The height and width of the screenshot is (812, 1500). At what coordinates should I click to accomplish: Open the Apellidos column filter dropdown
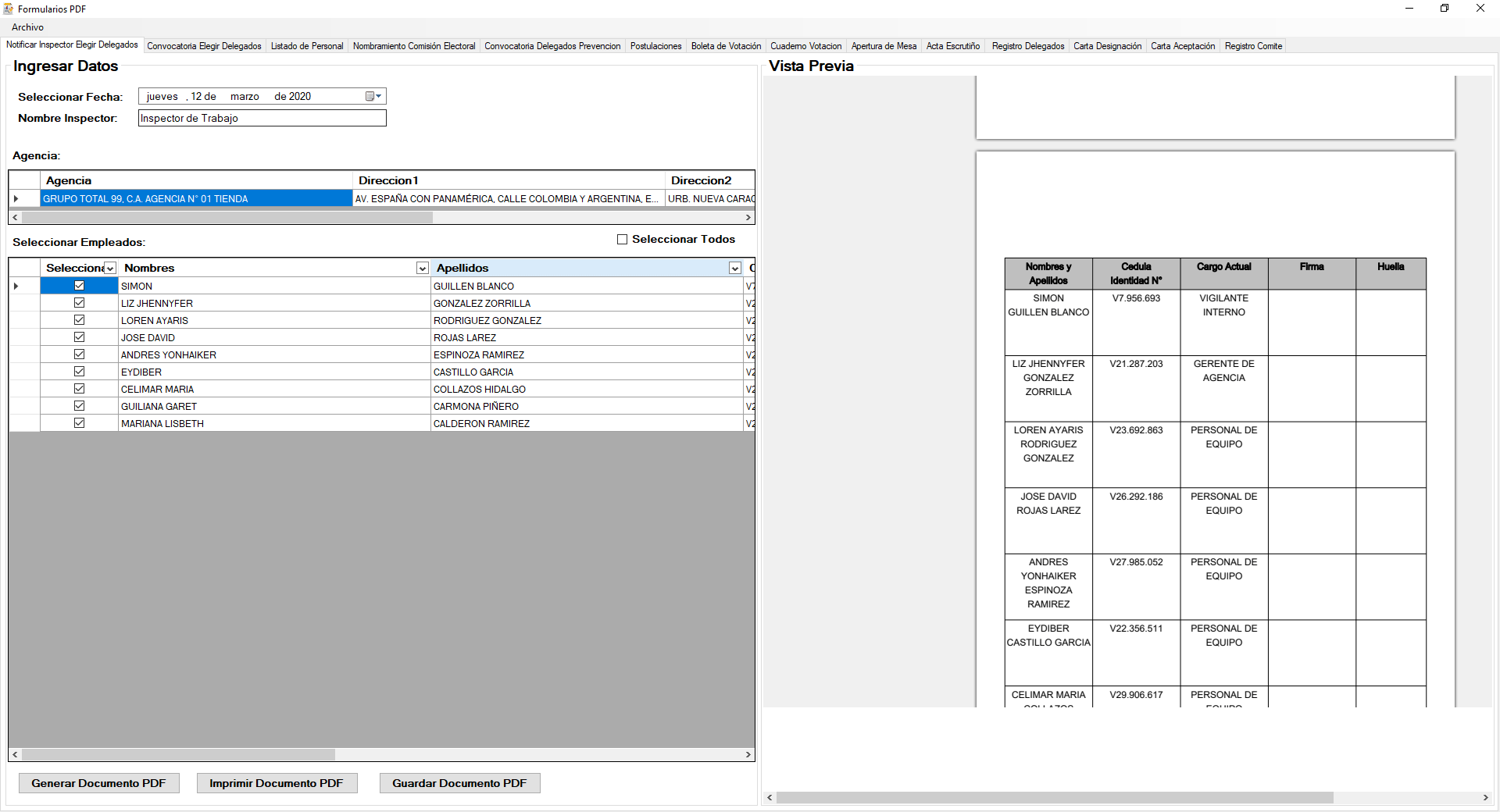pos(734,268)
